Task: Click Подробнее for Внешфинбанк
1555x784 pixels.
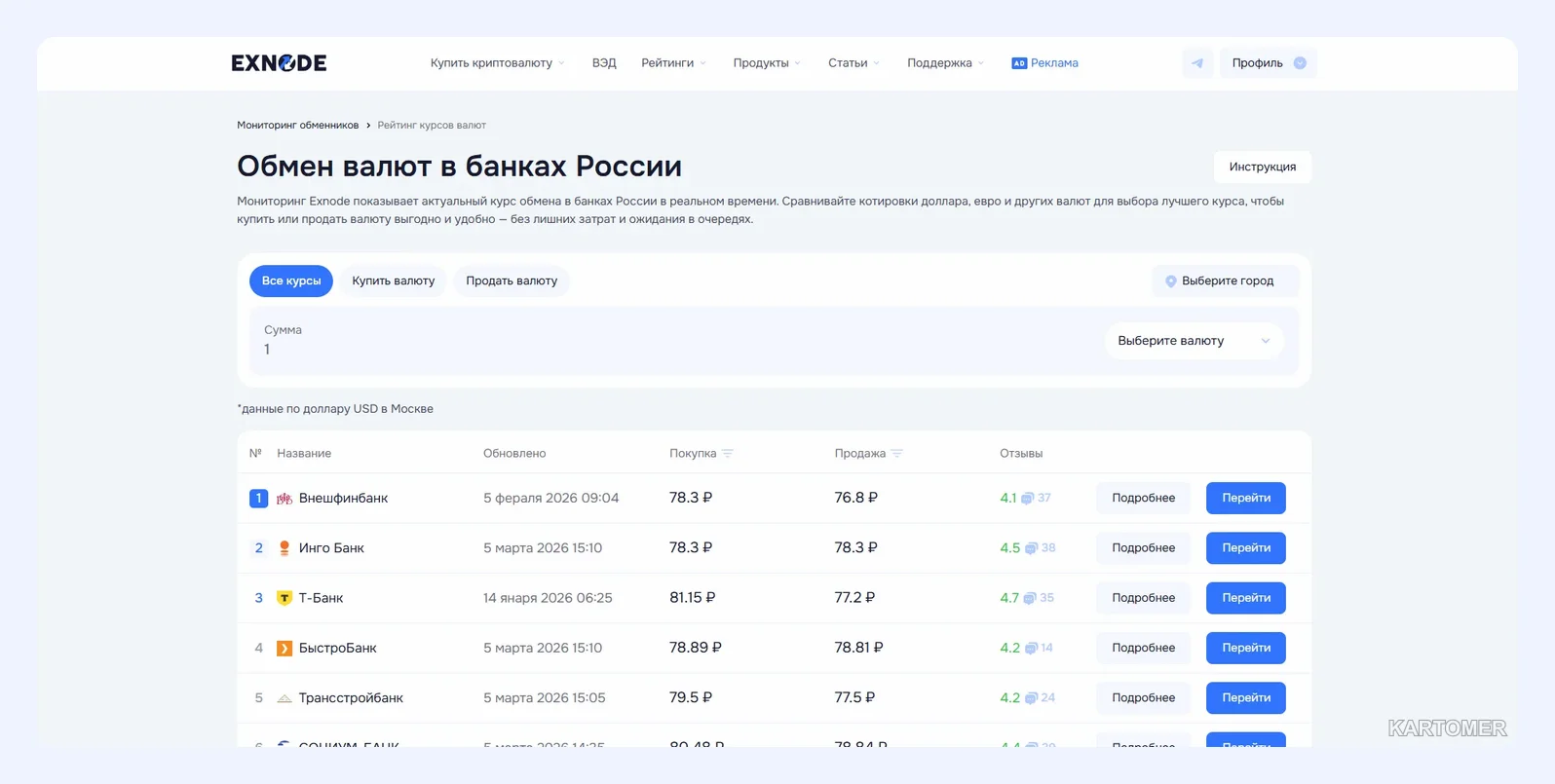Action: click(x=1144, y=498)
